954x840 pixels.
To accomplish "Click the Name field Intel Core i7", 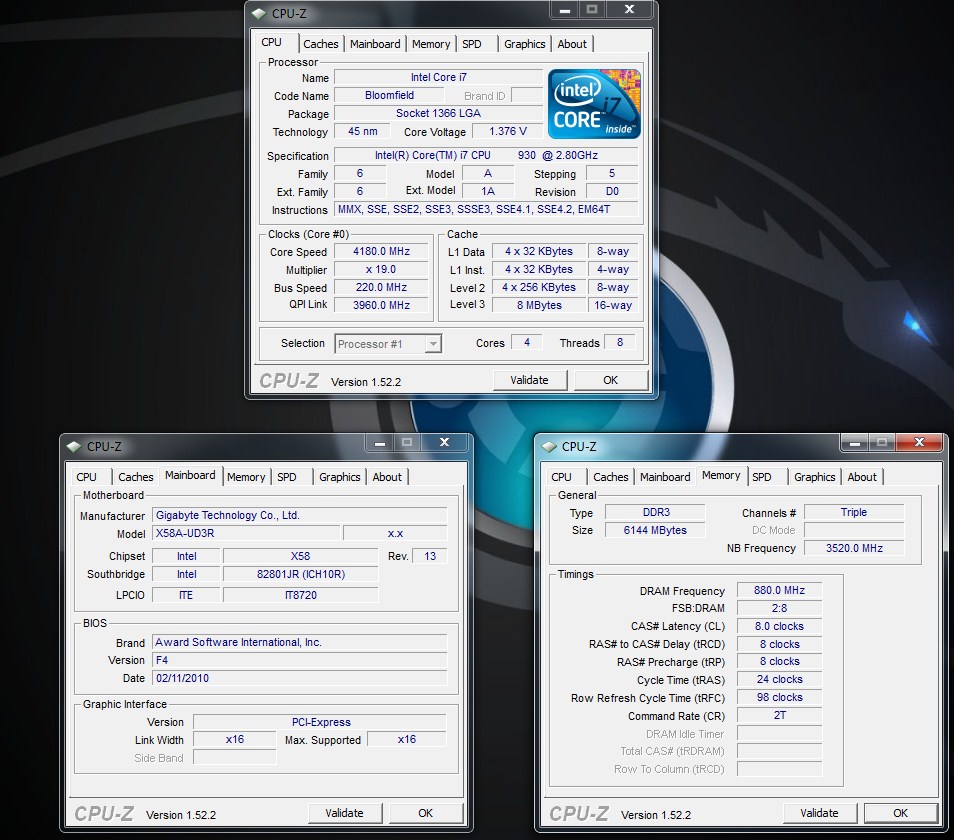I will click(x=438, y=77).
